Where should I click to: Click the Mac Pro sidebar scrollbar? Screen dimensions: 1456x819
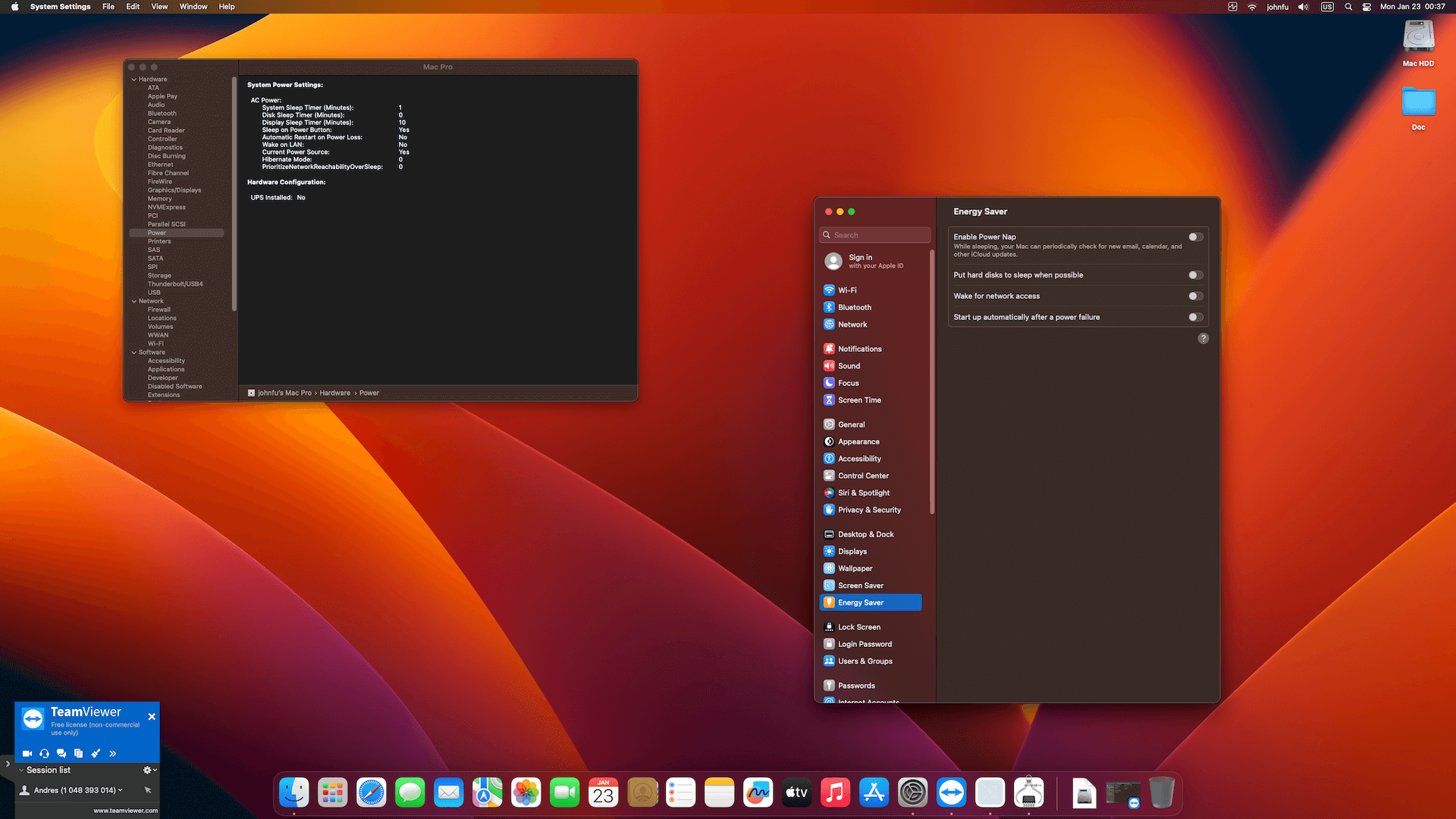(234, 193)
